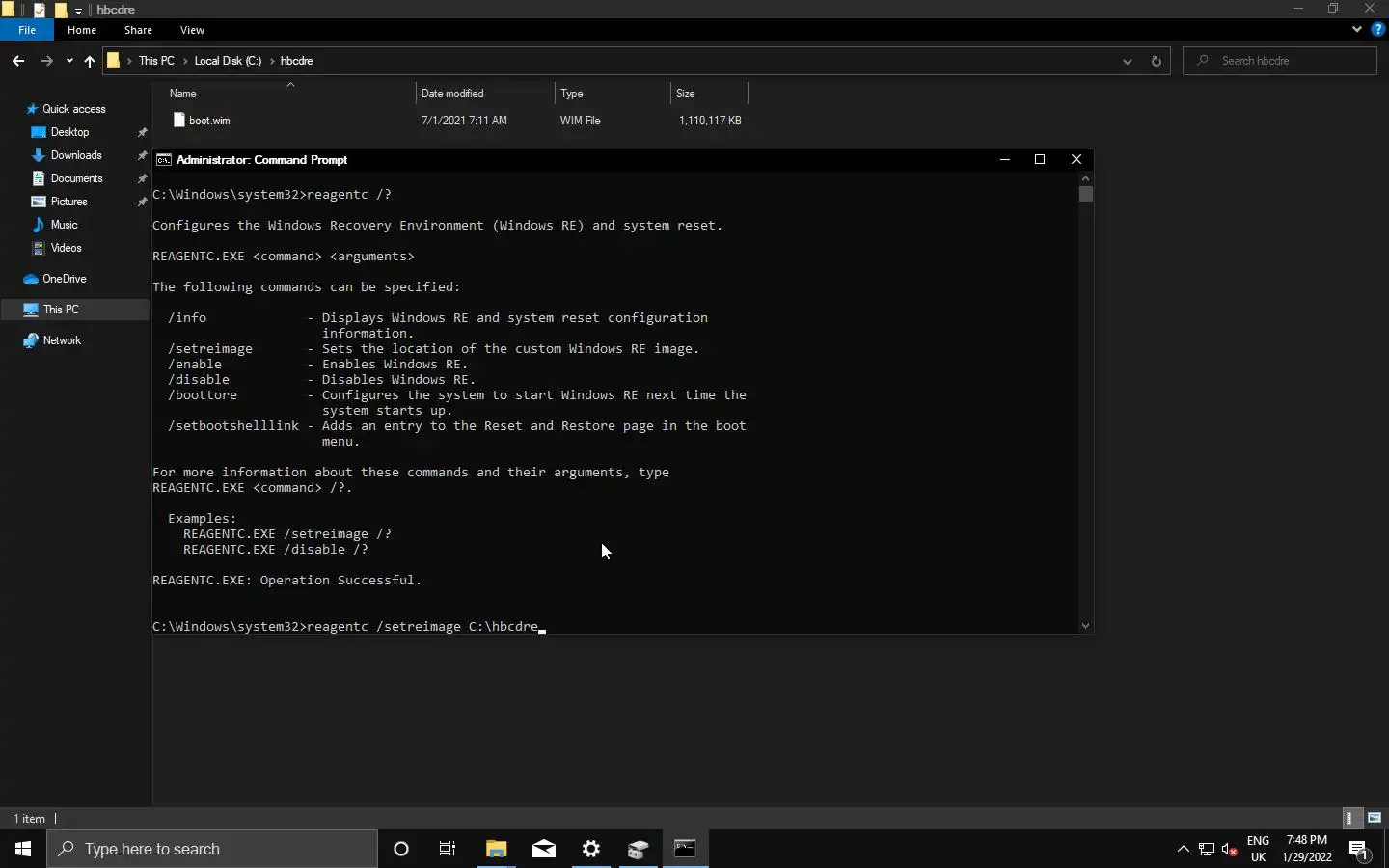This screenshot has height=868, width=1389.
Task: Open Music in navigation pane
Action: pos(64,225)
